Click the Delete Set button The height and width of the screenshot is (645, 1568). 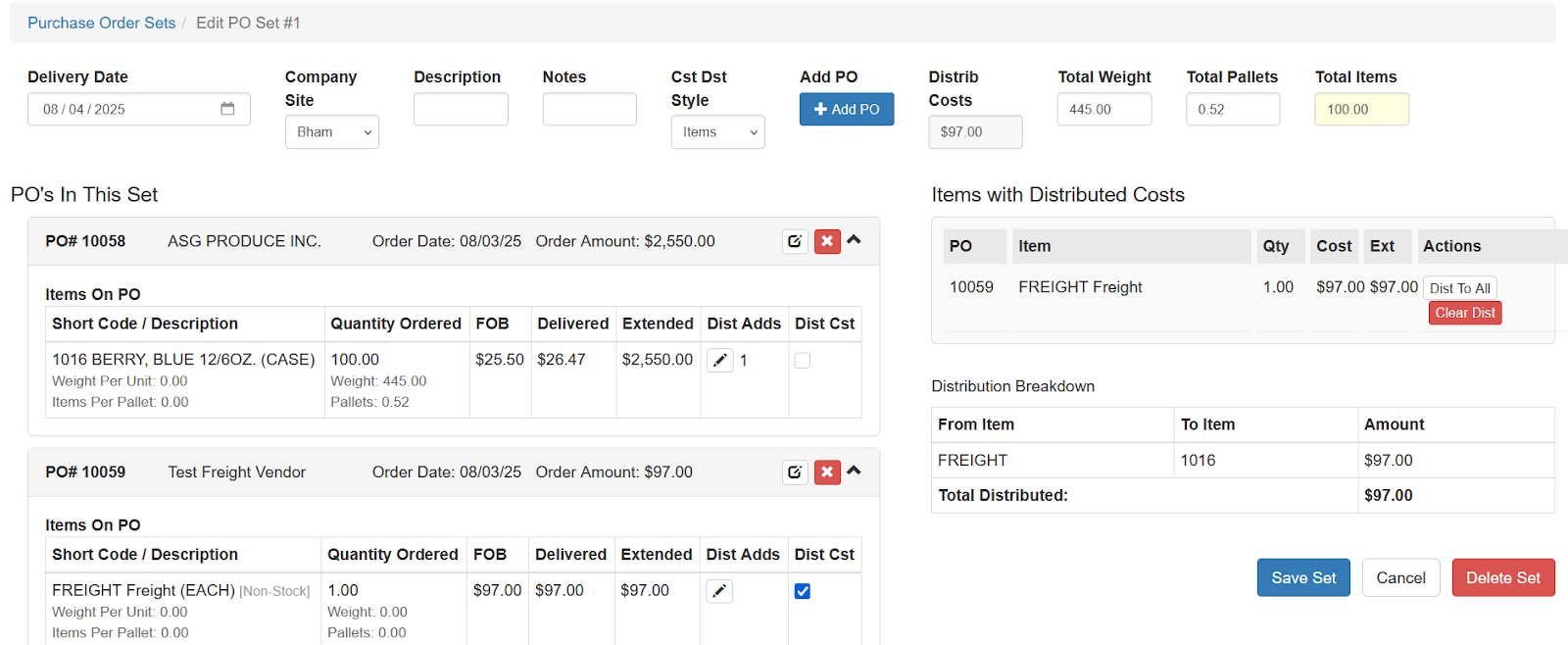[1503, 578]
